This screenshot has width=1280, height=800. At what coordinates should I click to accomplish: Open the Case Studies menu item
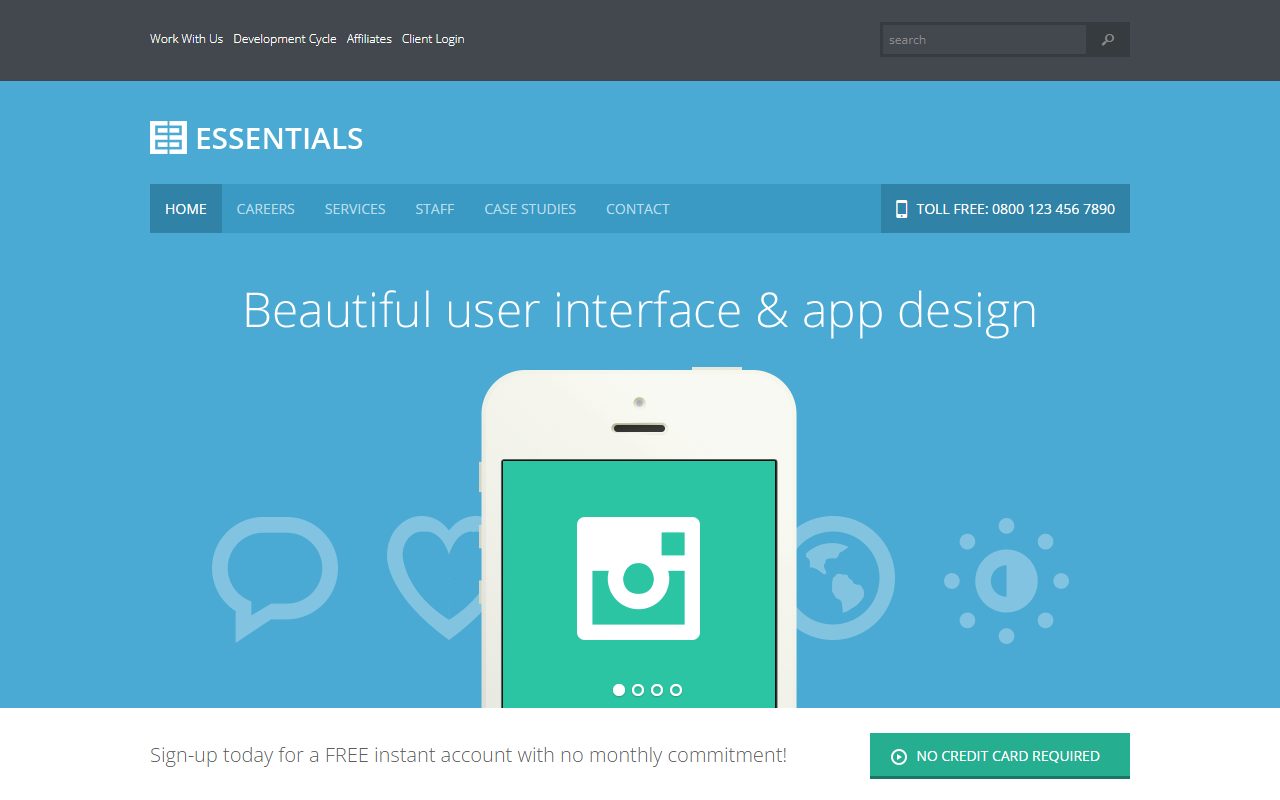coord(530,209)
